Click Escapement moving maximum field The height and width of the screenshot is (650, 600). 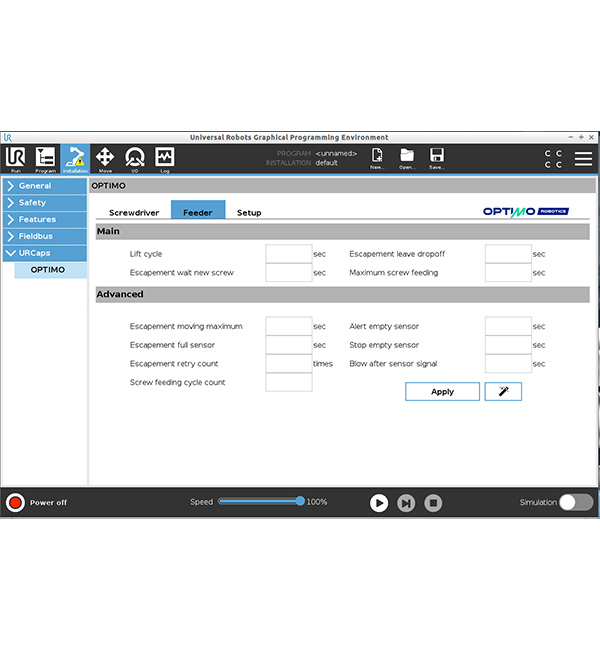click(x=289, y=326)
